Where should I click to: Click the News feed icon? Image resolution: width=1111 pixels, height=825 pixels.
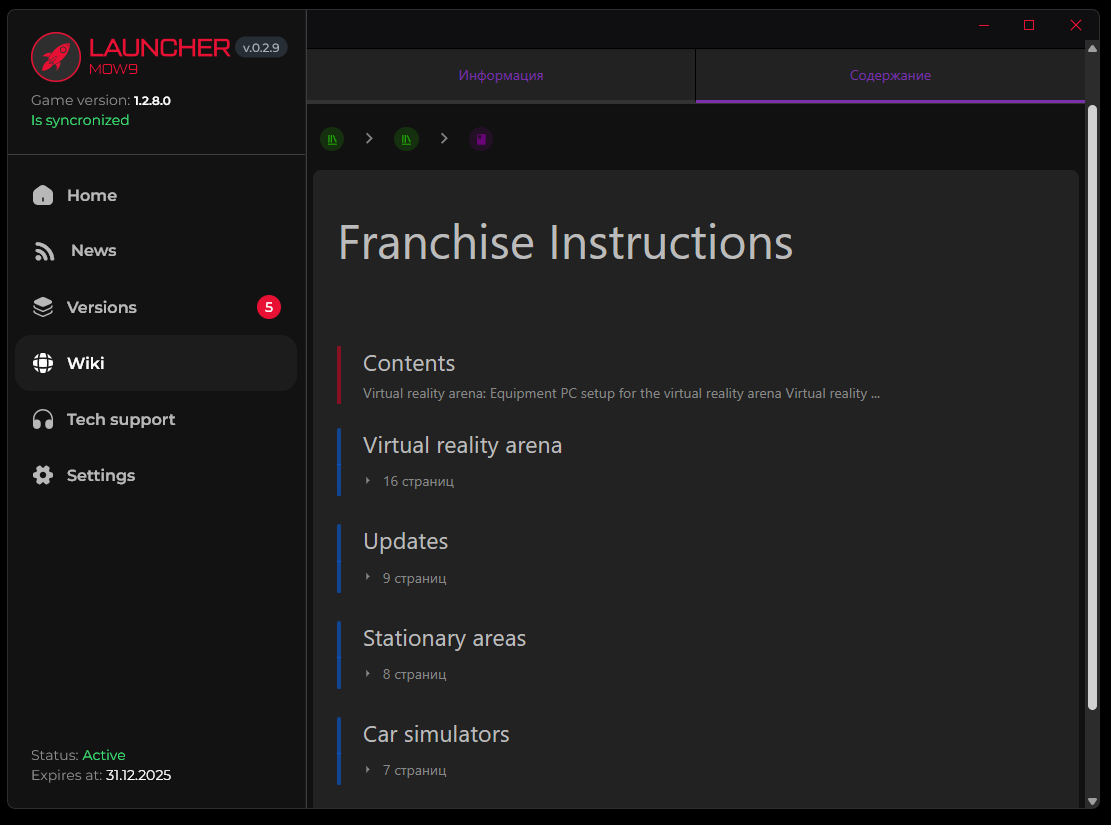click(44, 251)
